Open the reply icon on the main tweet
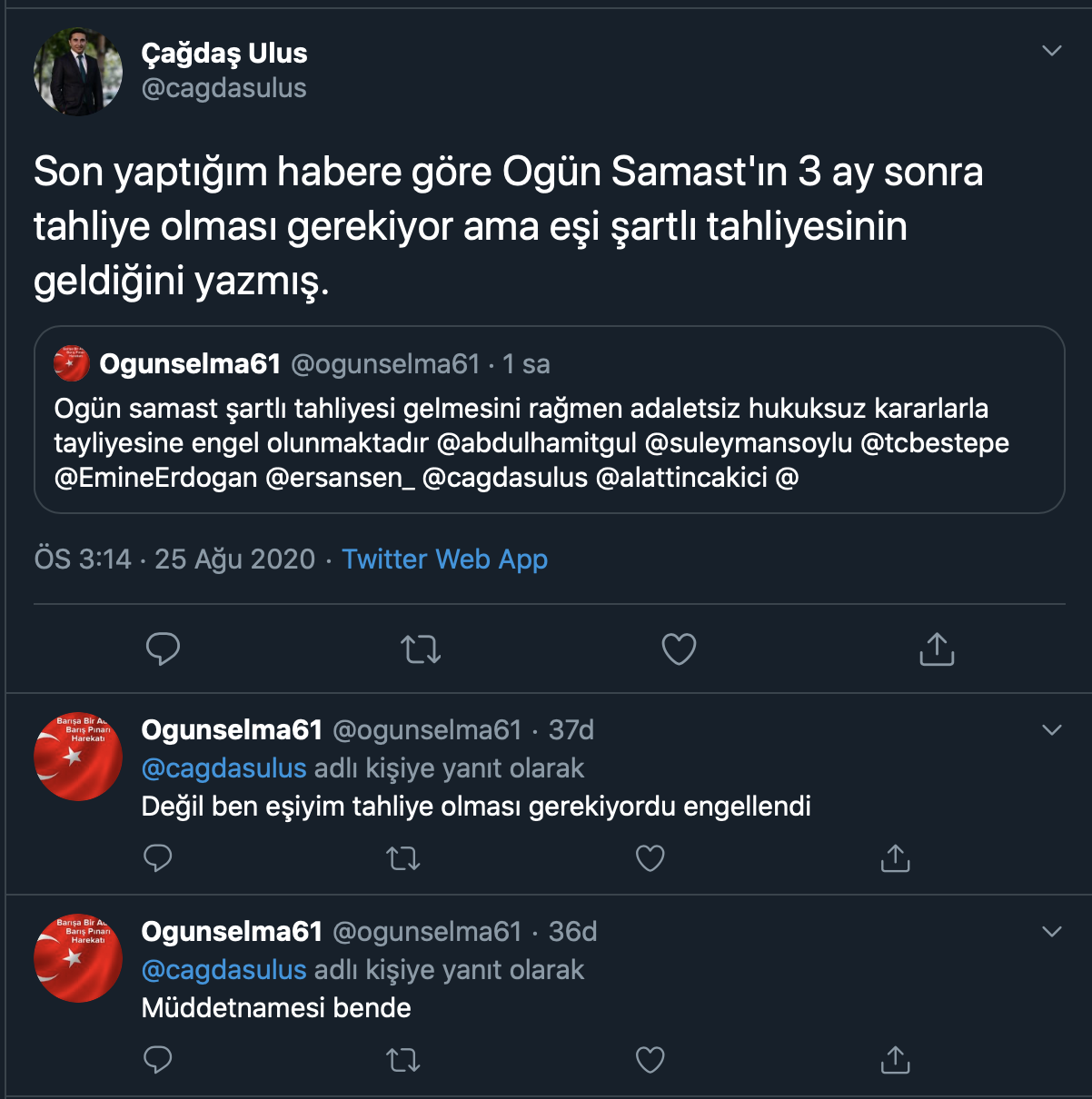Image resolution: width=1092 pixels, height=1099 pixels. pos(163,649)
